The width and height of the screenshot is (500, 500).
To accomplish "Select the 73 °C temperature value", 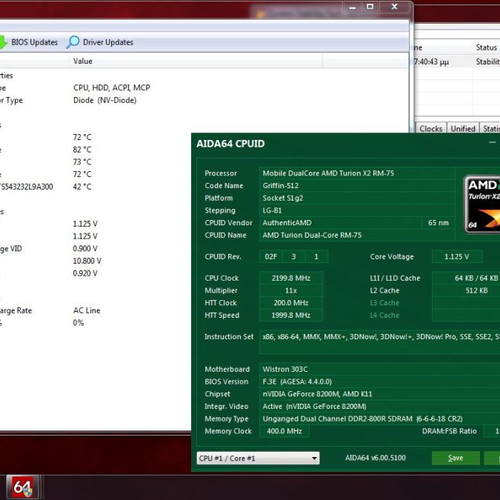I will click(x=82, y=162).
